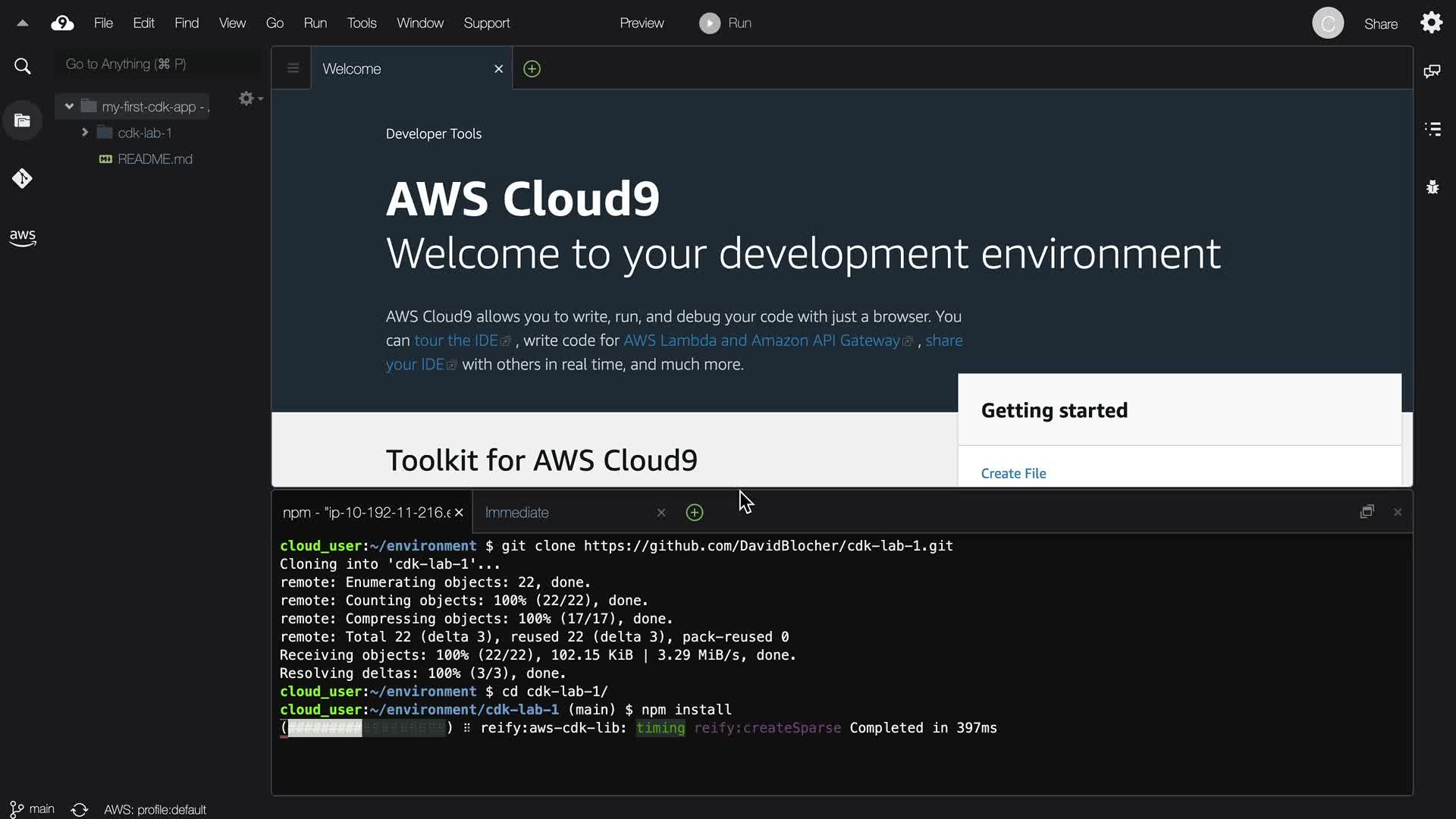The height and width of the screenshot is (819, 1456).
Task: Open the Outline panel icon
Action: tap(1432, 129)
